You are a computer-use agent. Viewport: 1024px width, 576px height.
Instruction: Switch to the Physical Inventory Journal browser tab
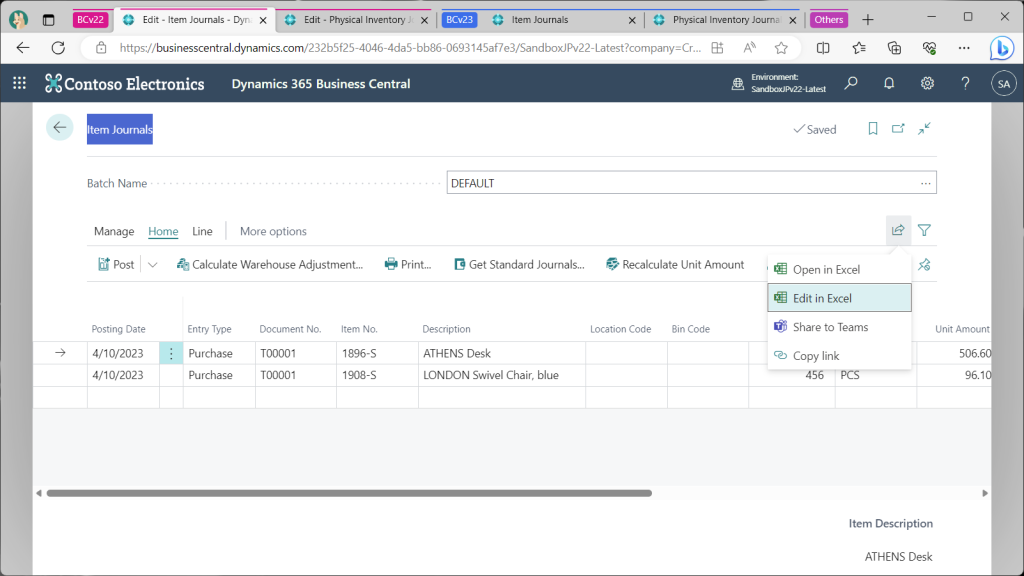[x=725, y=20]
